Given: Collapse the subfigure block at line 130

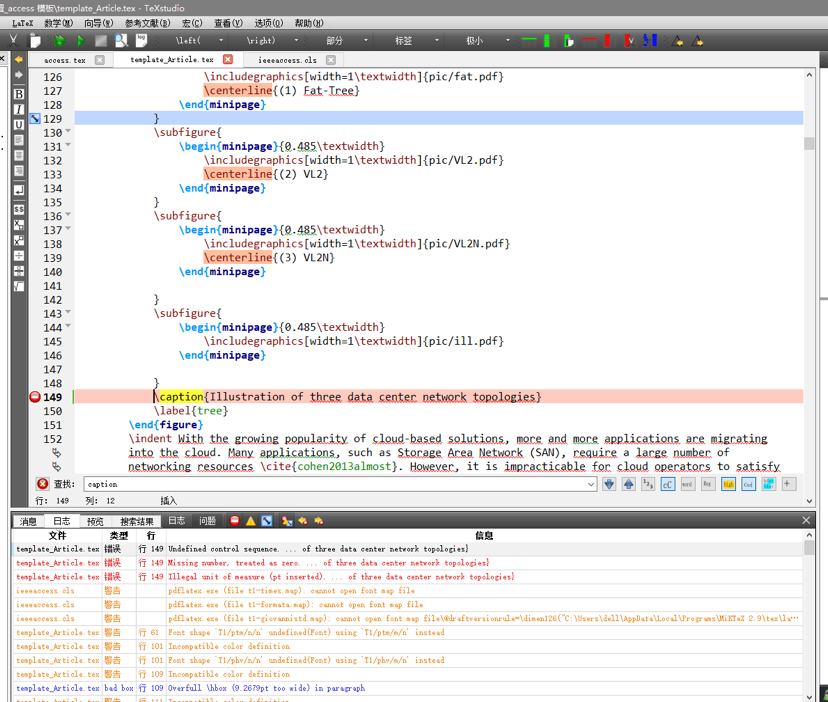Looking at the screenshot, I should [x=68, y=132].
